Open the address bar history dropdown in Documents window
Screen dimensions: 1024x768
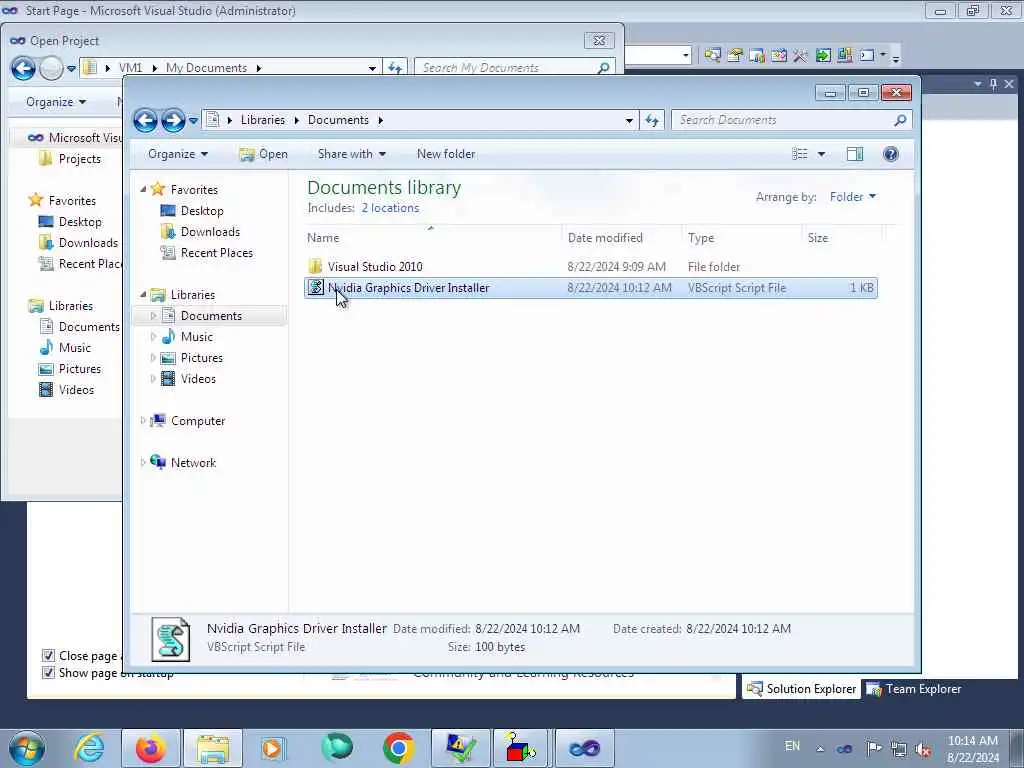[x=629, y=120]
